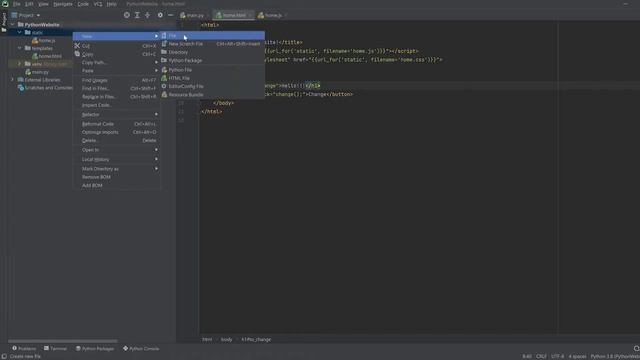Click the locate/select opened file target icon
This screenshot has width=640, height=360.
tap(127, 15)
